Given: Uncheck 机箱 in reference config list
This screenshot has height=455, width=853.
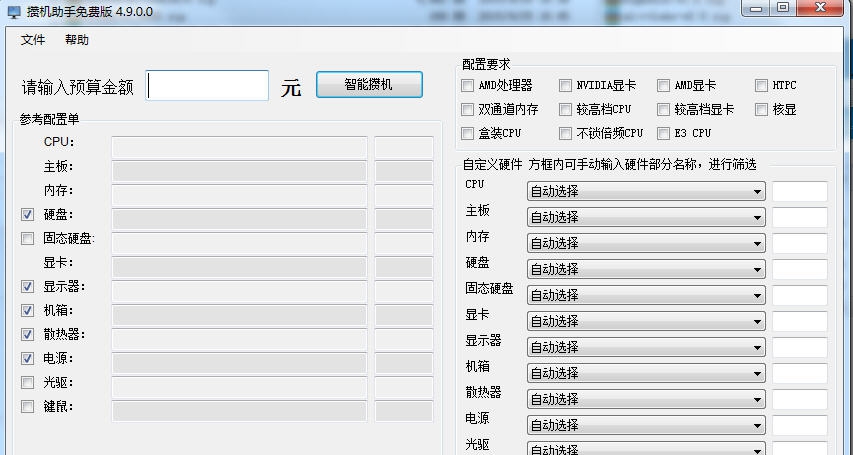Looking at the screenshot, I should (27, 310).
